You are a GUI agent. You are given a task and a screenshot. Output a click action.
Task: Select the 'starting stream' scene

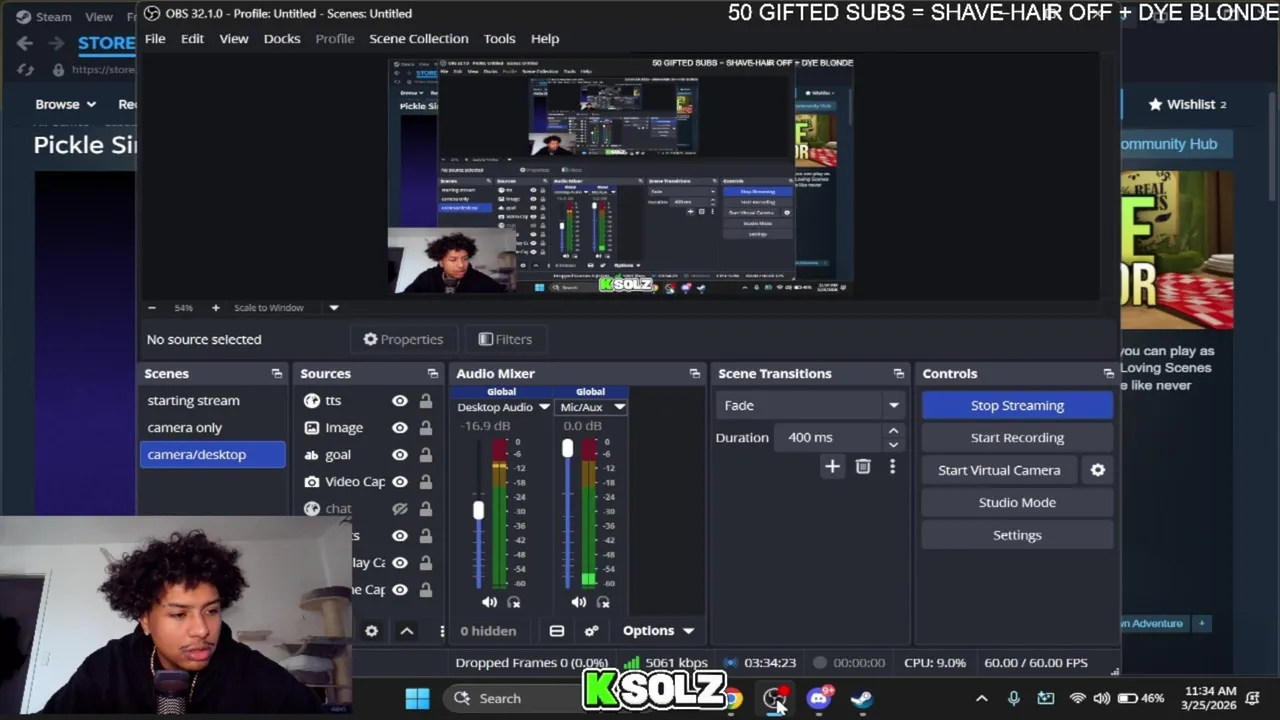pyautogui.click(x=193, y=400)
